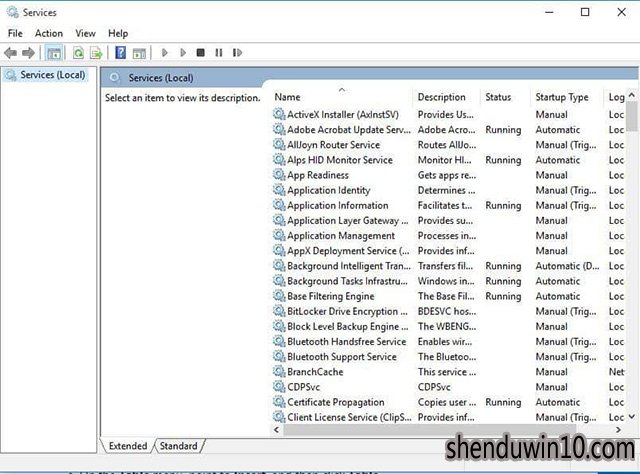Select the Application Information service
The image size is (640, 474).
(448, 205)
